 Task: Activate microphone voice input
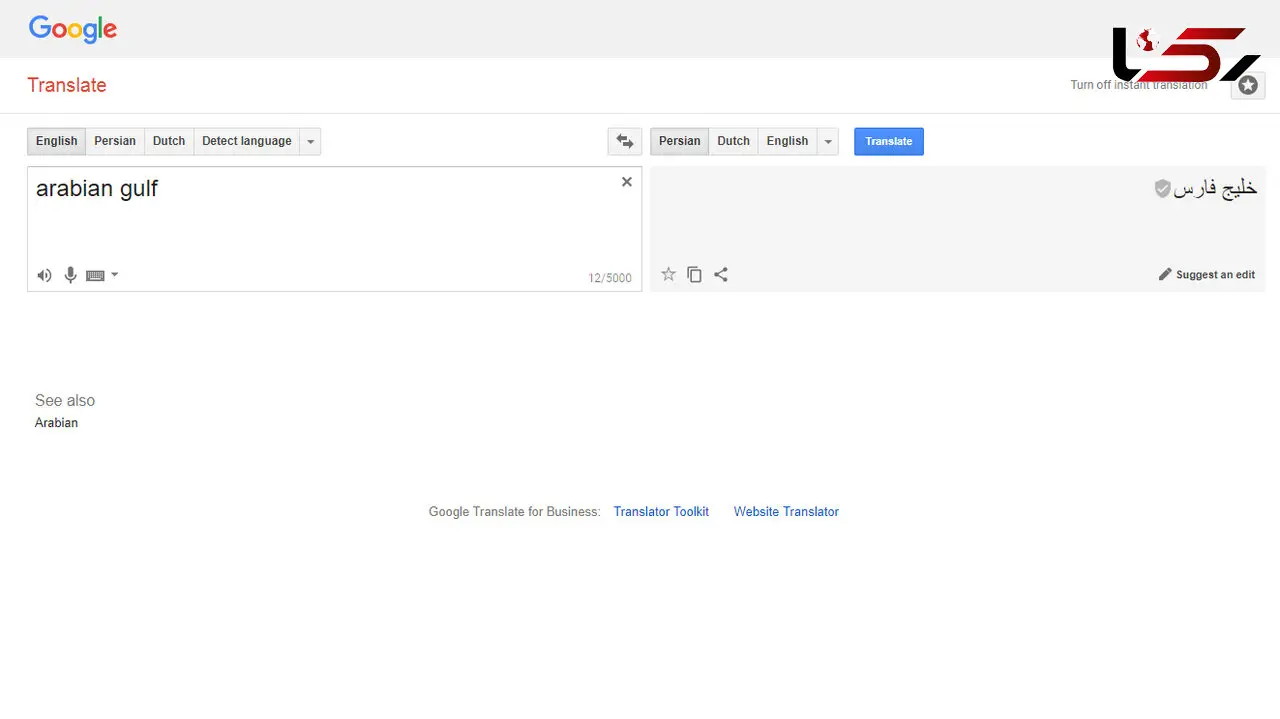pos(70,275)
